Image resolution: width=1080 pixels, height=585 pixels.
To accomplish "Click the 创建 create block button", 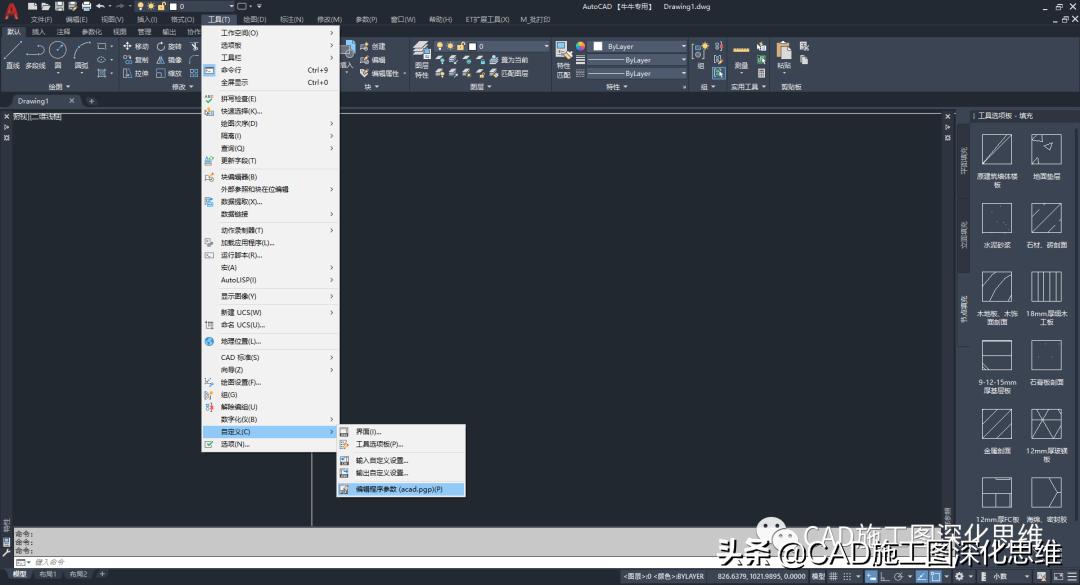I will tap(373, 46).
